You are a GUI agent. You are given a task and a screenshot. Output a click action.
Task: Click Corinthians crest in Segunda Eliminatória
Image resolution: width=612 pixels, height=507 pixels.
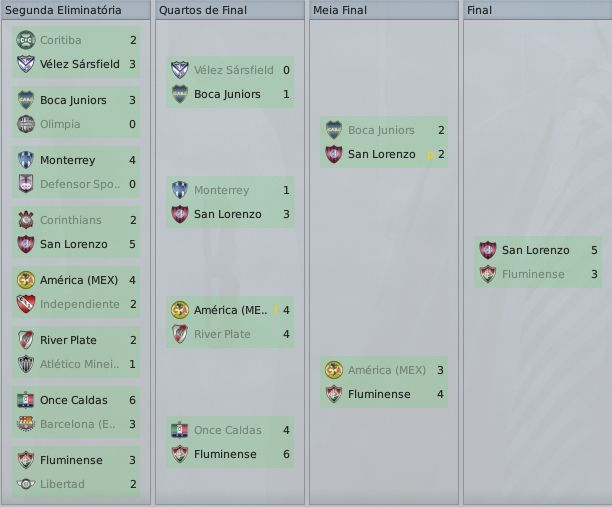(26, 220)
